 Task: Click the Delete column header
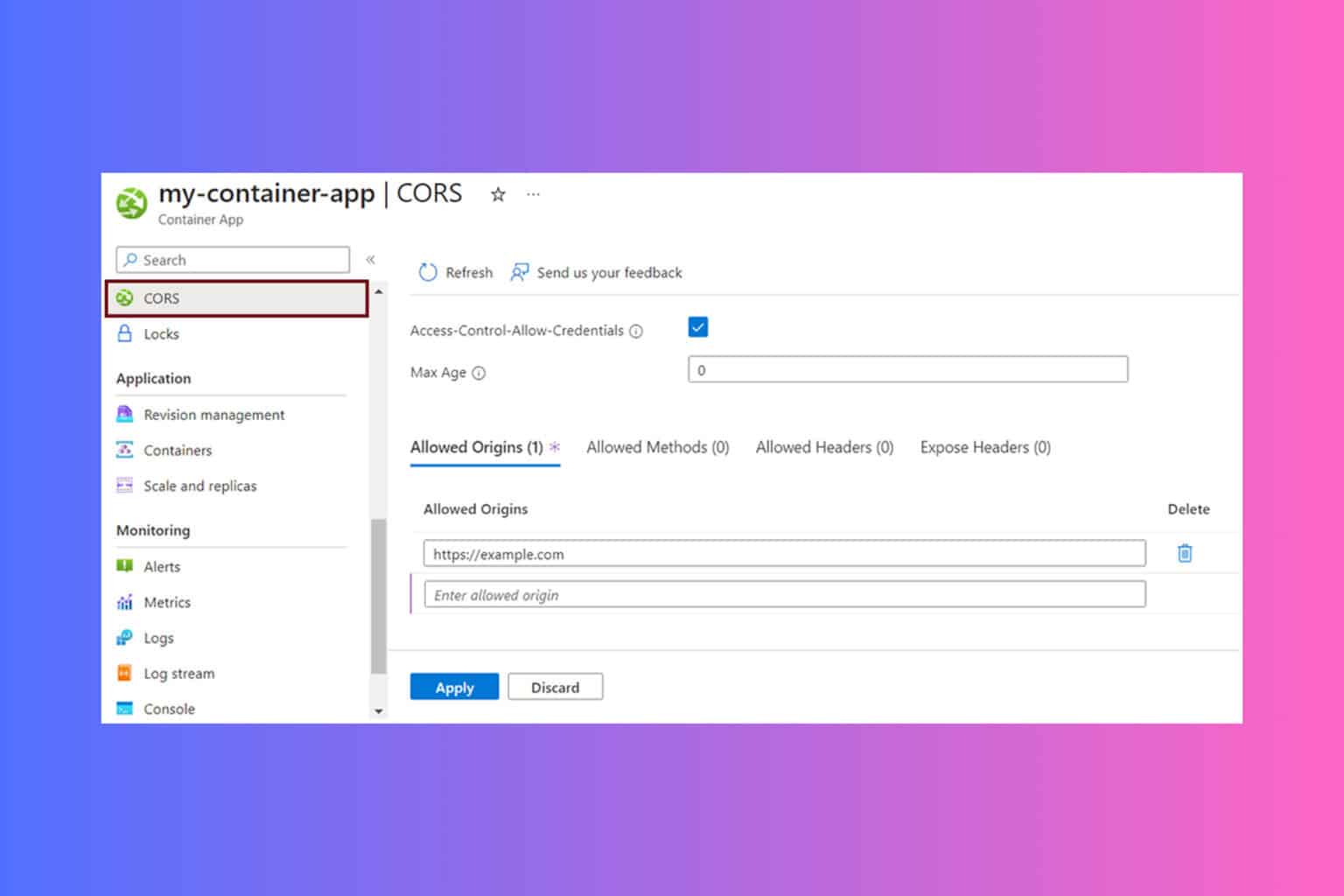tap(1188, 509)
